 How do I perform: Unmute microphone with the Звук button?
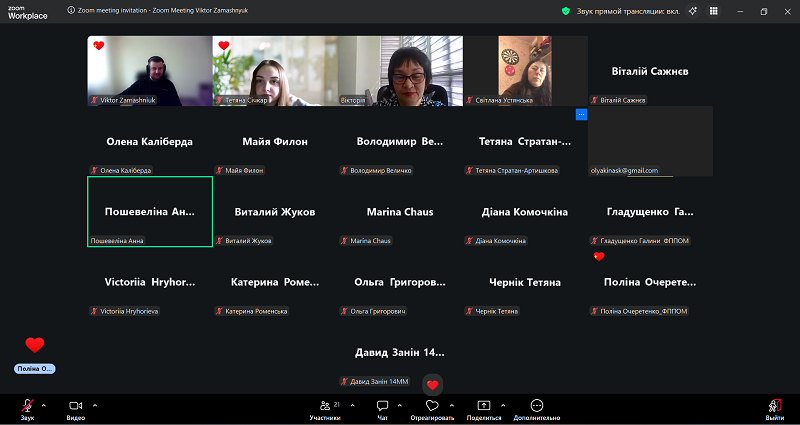point(27,405)
